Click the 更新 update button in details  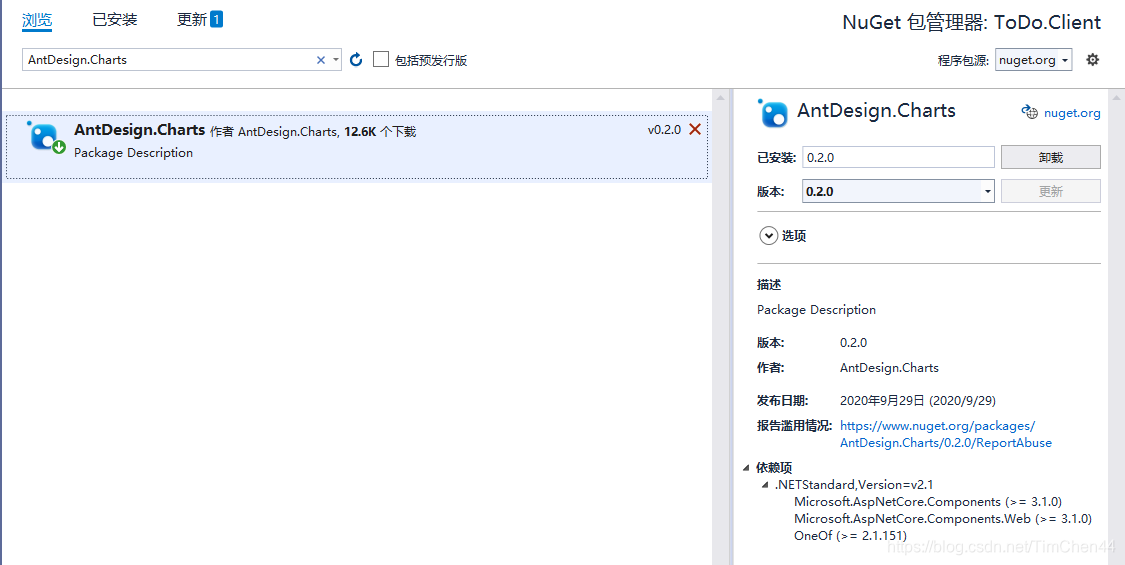click(1050, 192)
